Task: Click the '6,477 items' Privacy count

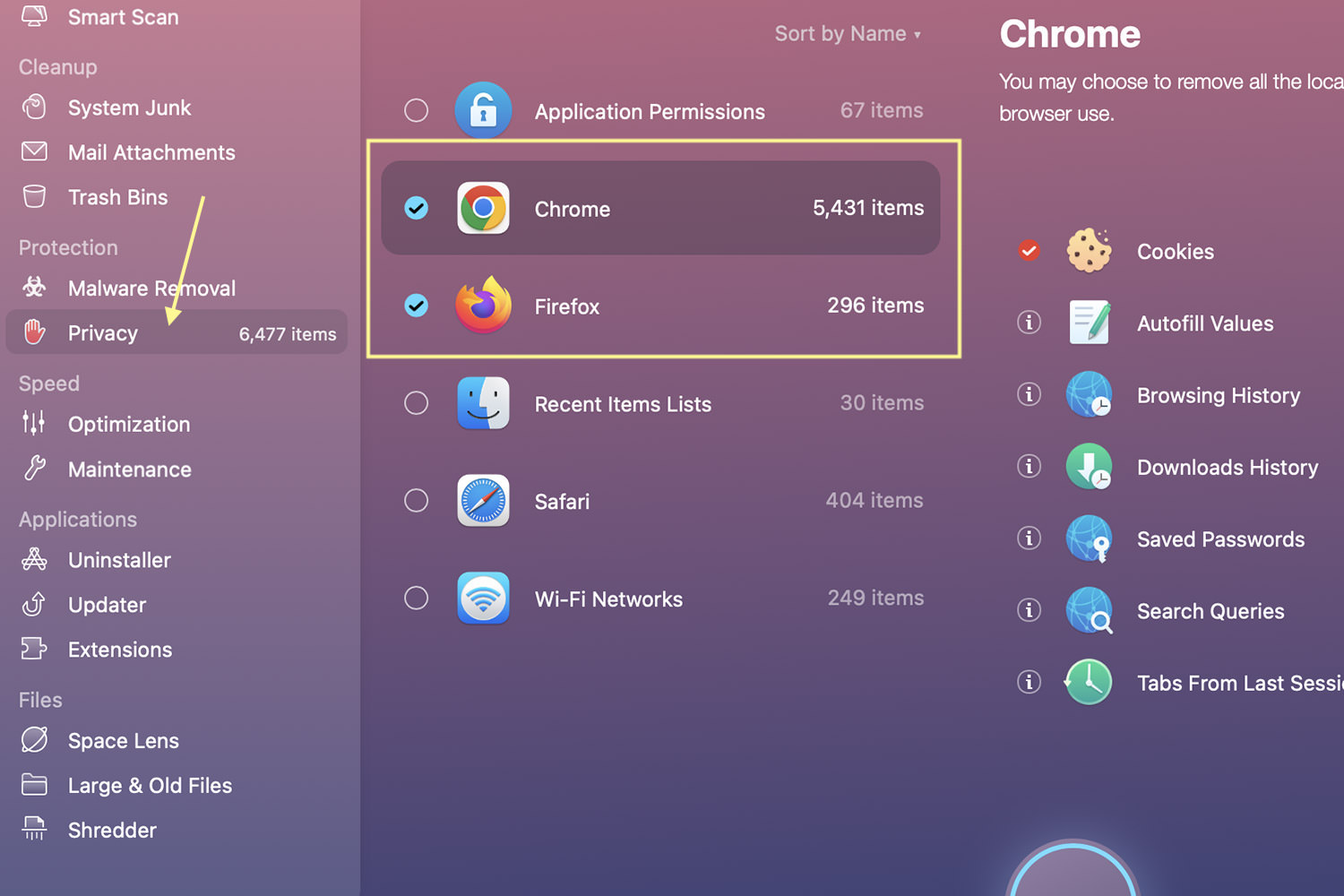Action: pos(288,334)
